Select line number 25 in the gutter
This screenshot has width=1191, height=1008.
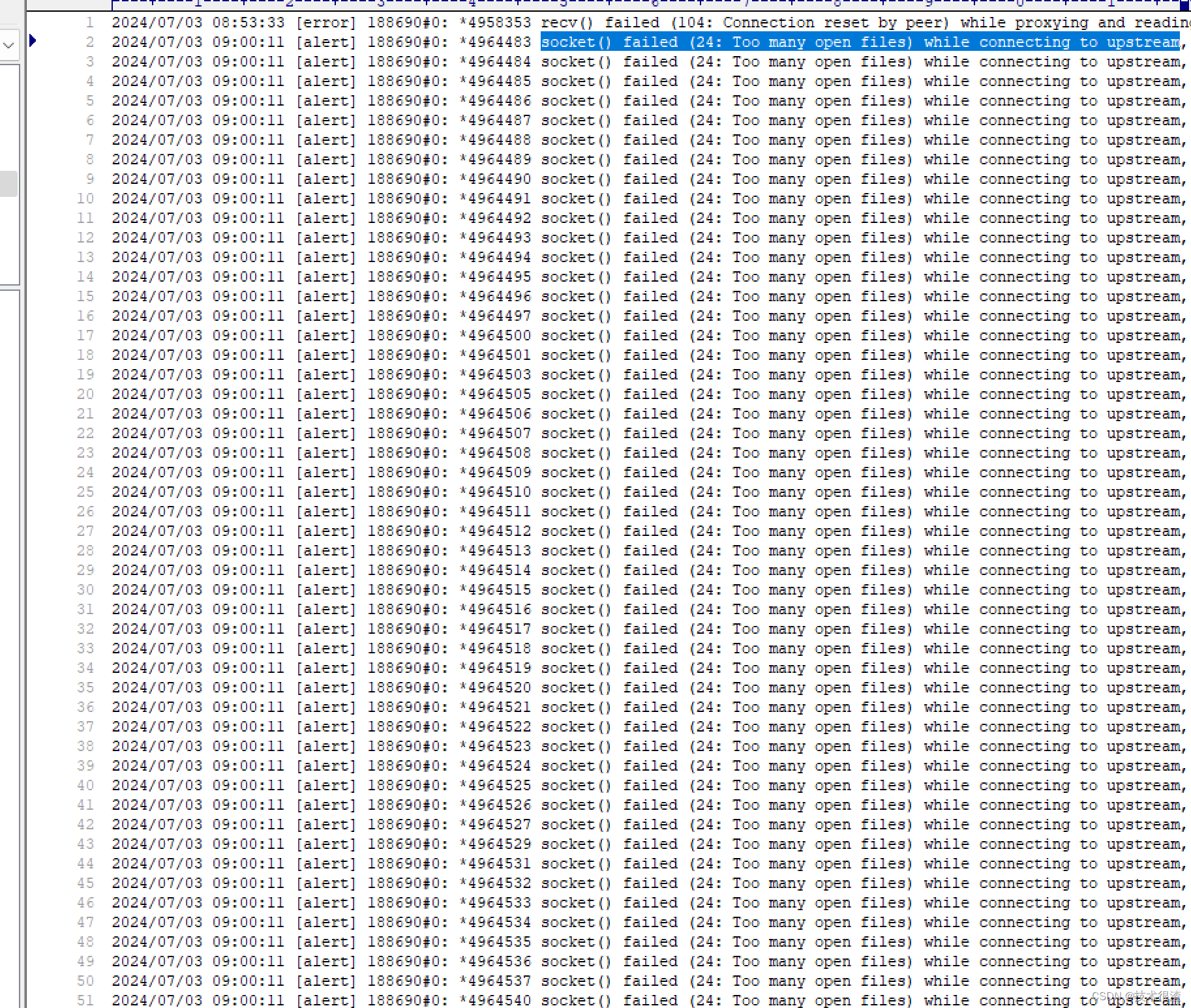(x=85, y=492)
